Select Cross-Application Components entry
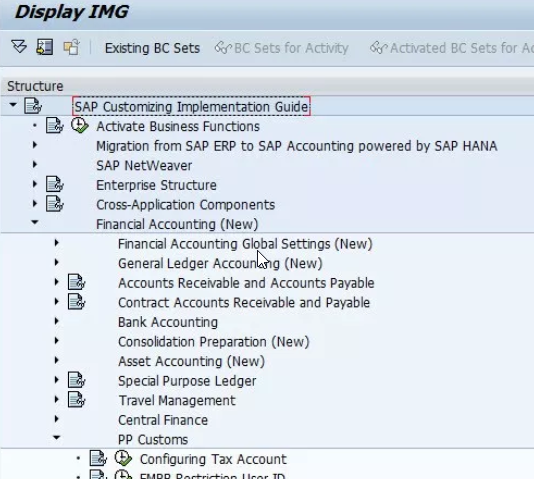This screenshot has height=479, width=534. [x=186, y=205]
